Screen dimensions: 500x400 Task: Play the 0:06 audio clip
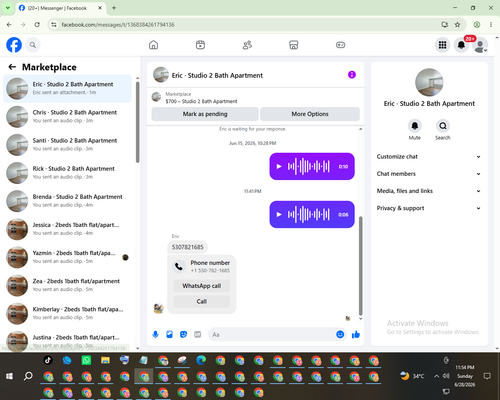pos(279,214)
